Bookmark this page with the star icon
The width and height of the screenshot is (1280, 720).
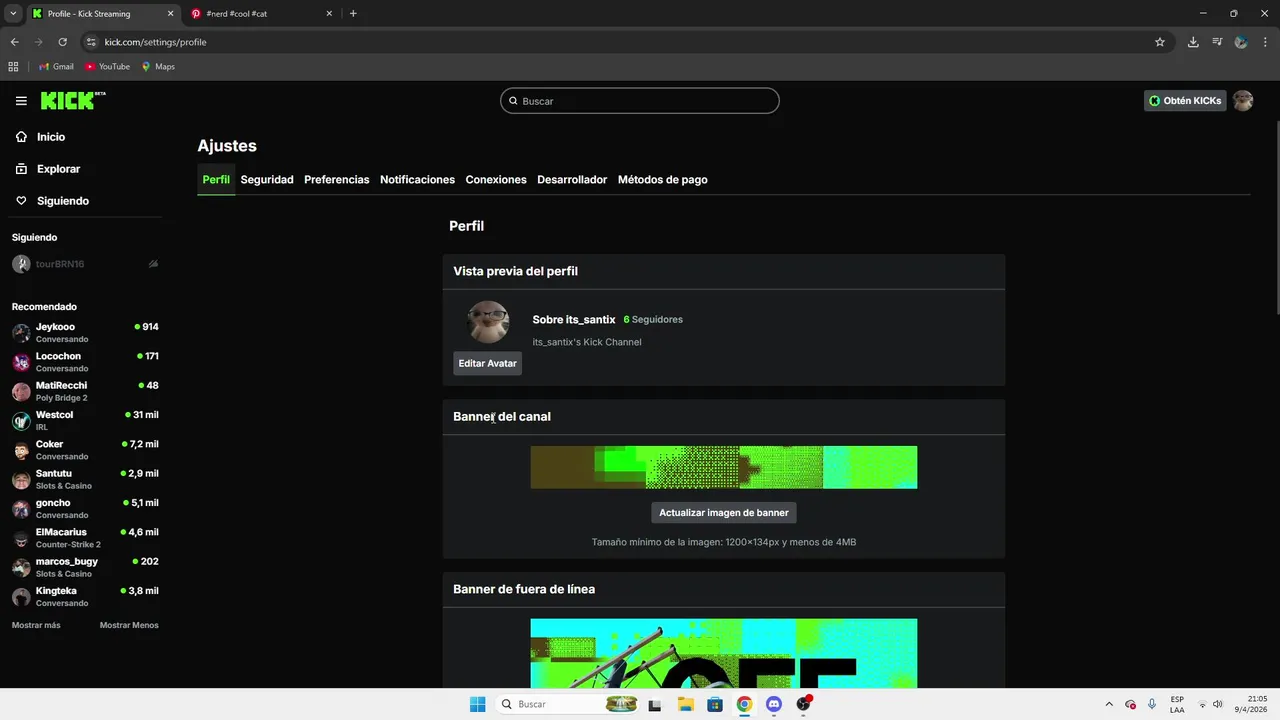click(x=1160, y=42)
